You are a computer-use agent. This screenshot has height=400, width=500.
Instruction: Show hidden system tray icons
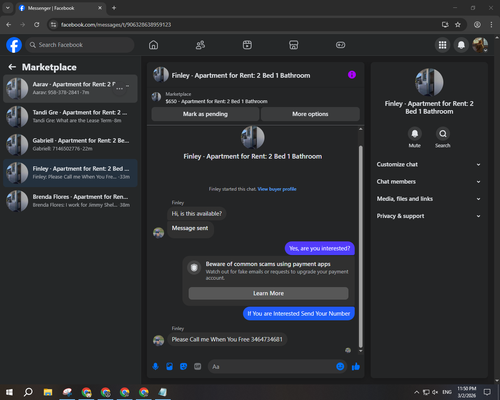(x=417, y=392)
